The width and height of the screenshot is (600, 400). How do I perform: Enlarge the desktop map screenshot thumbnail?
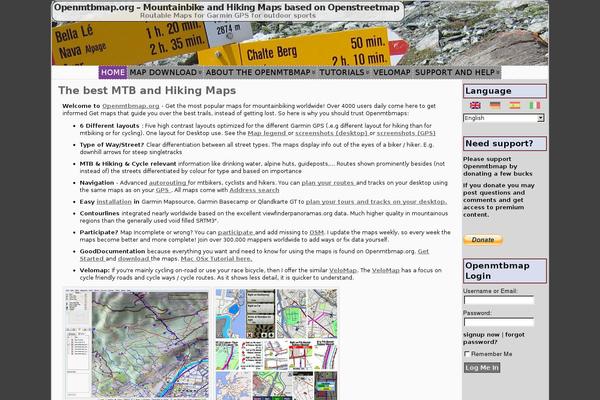pos(137,344)
